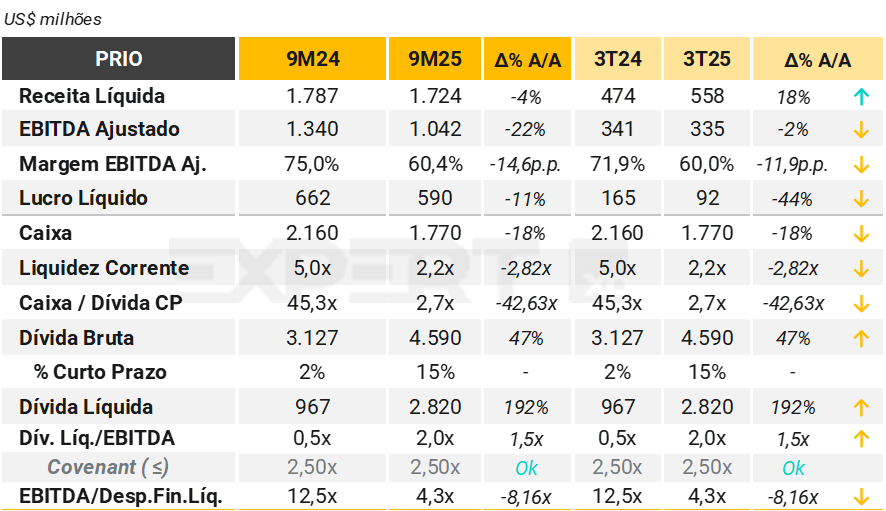Viewport: 886px width, 511px height.
Task: Click the Covenant Ok text right of 3T25
Action: (x=793, y=468)
